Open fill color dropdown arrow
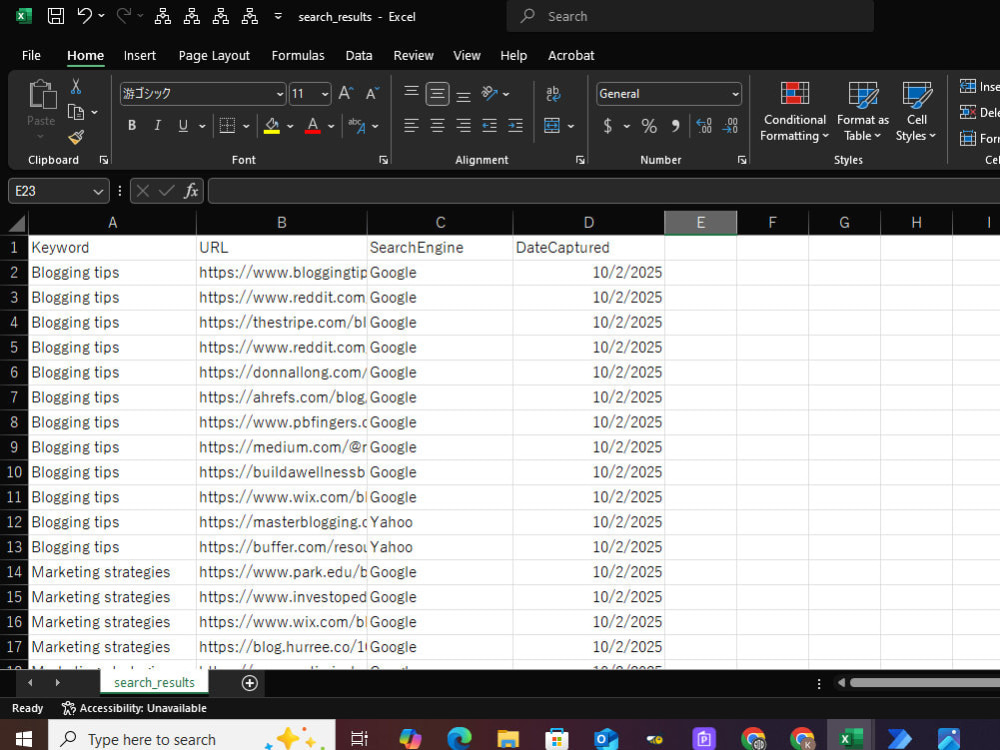 [x=290, y=126]
